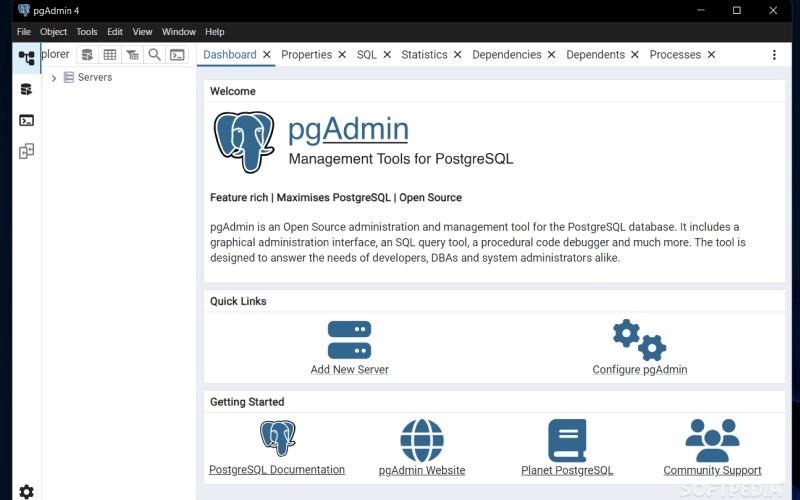This screenshot has width=800, height=500.
Task: Click the Add New Server link
Action: pyautogui.click(x=349, y=369)
